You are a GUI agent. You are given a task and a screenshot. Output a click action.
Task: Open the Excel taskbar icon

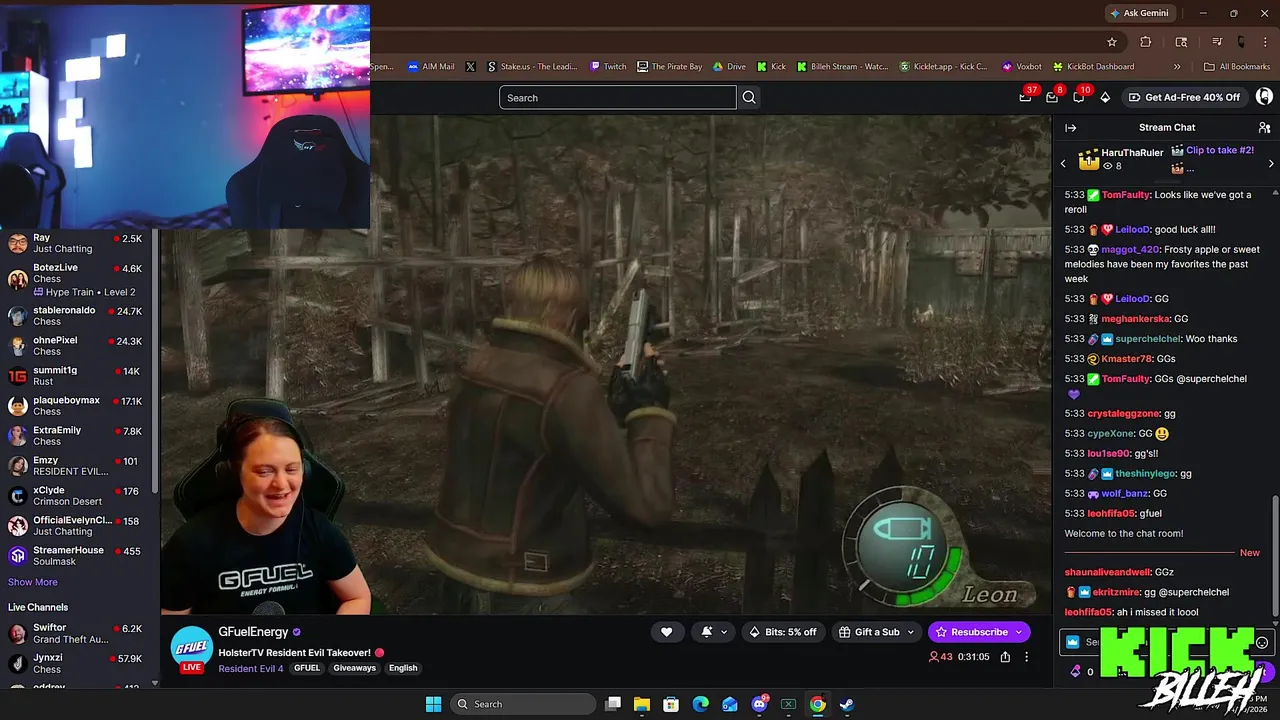tap(788, 704)
